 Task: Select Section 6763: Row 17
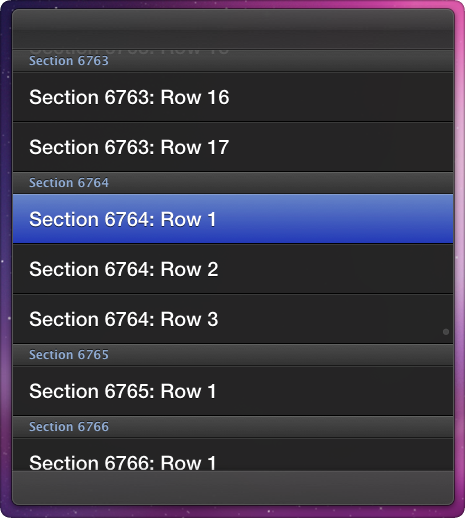coord(233,147)
